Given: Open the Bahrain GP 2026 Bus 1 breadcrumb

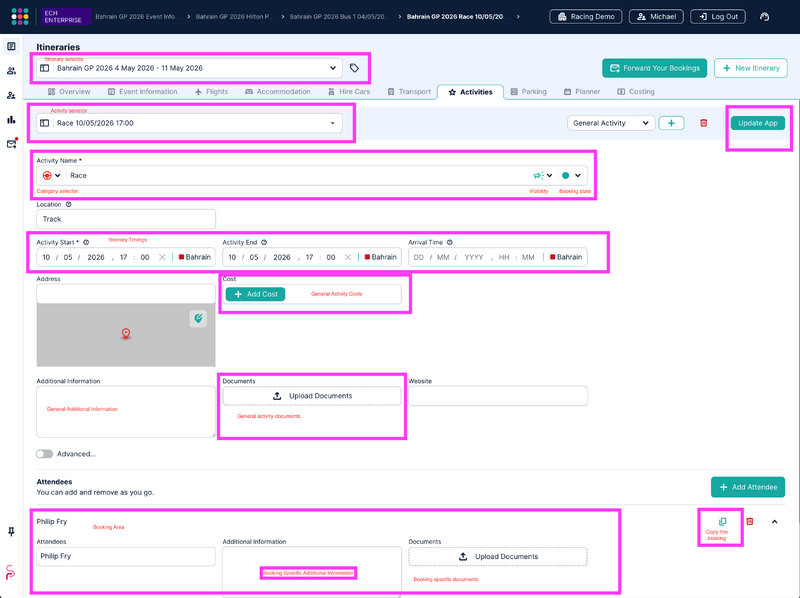Looking at the screenshot, I should 338,16.
